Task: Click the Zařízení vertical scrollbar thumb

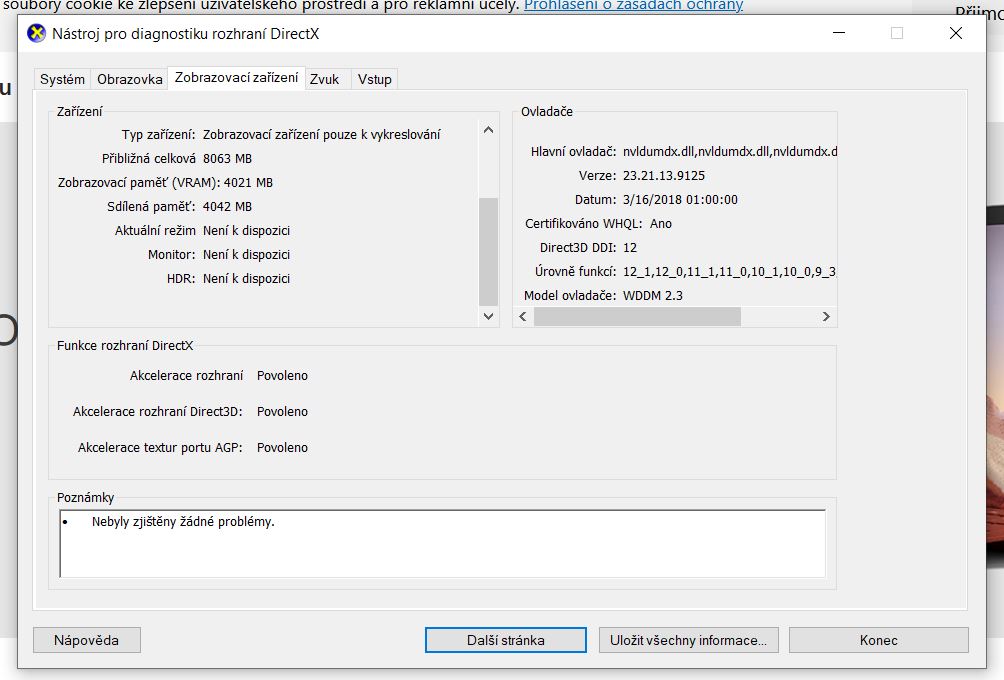Action: 489,252
